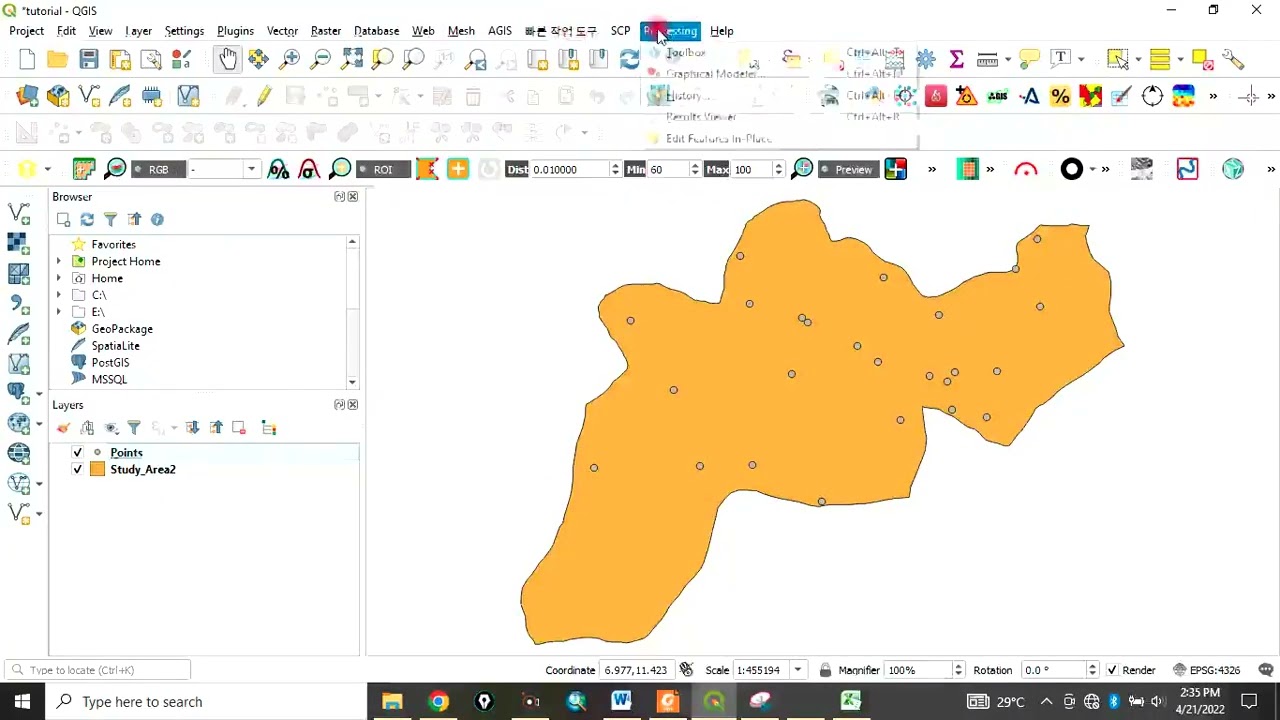Image resolution: width=1280 pixels, height=720 pixels.
Task: Toggle editing with the yellow pencil icon
Action: [264, 97]
